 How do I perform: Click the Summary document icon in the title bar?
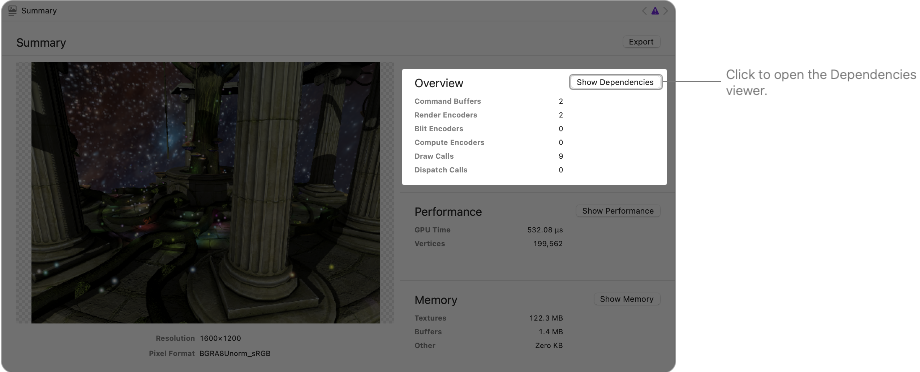pyautogui.click(x=12, y=11)
